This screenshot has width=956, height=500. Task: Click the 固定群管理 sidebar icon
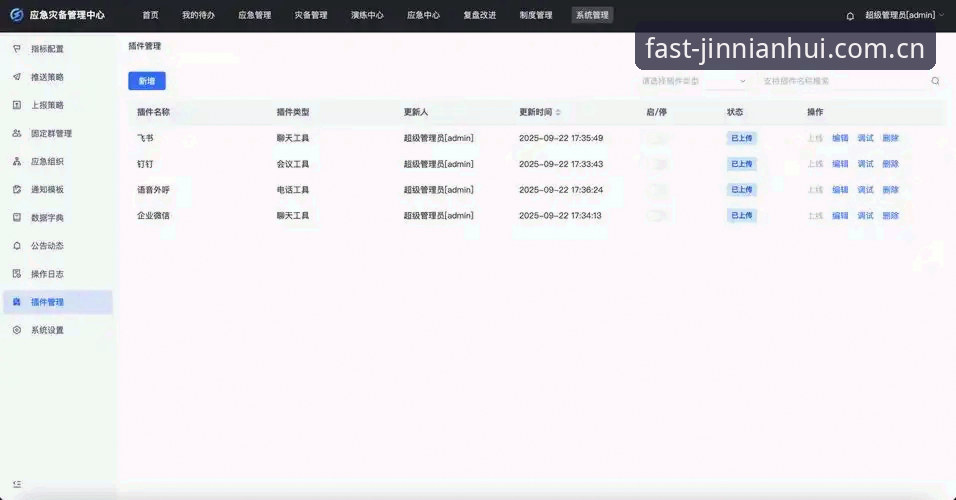pos(17,133)
